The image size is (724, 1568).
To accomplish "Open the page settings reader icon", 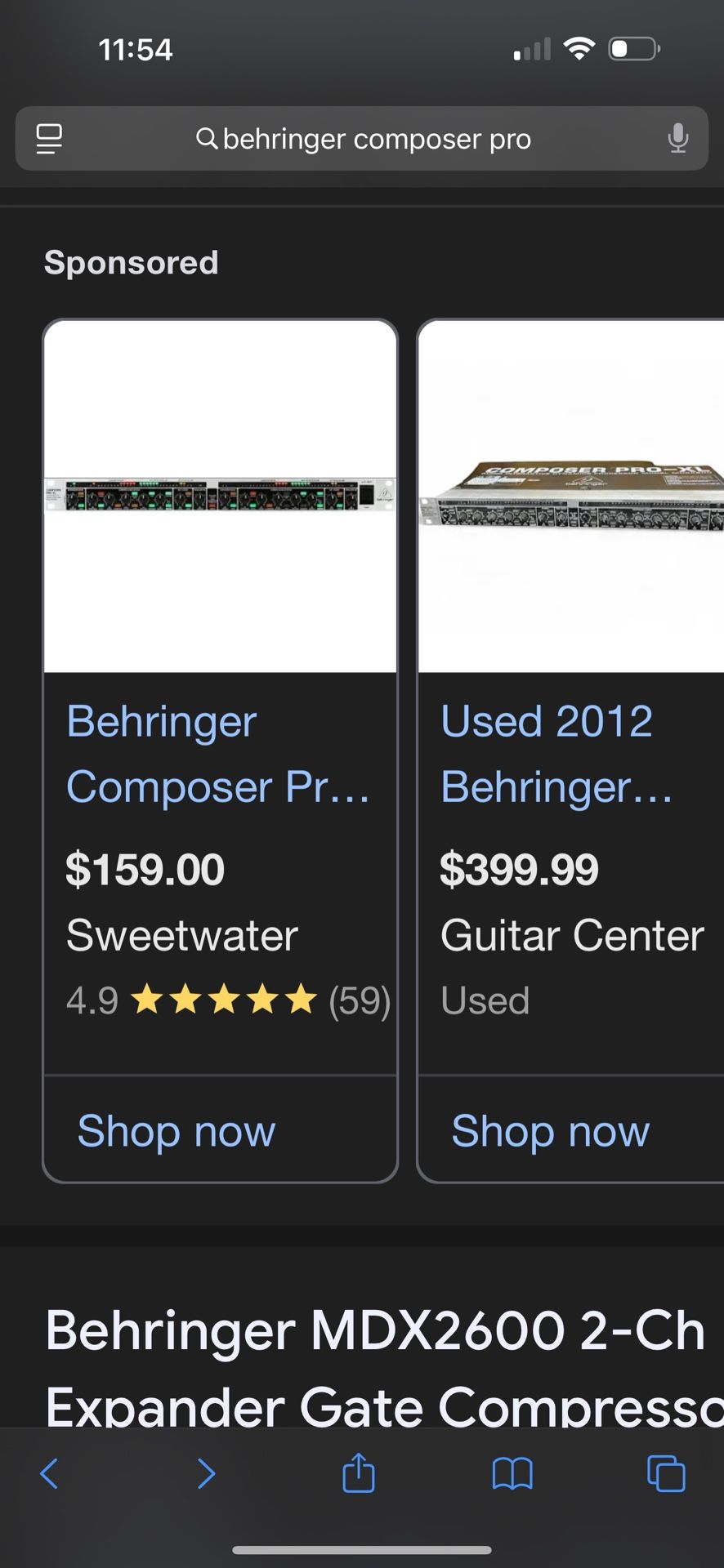I will (49, 139).
